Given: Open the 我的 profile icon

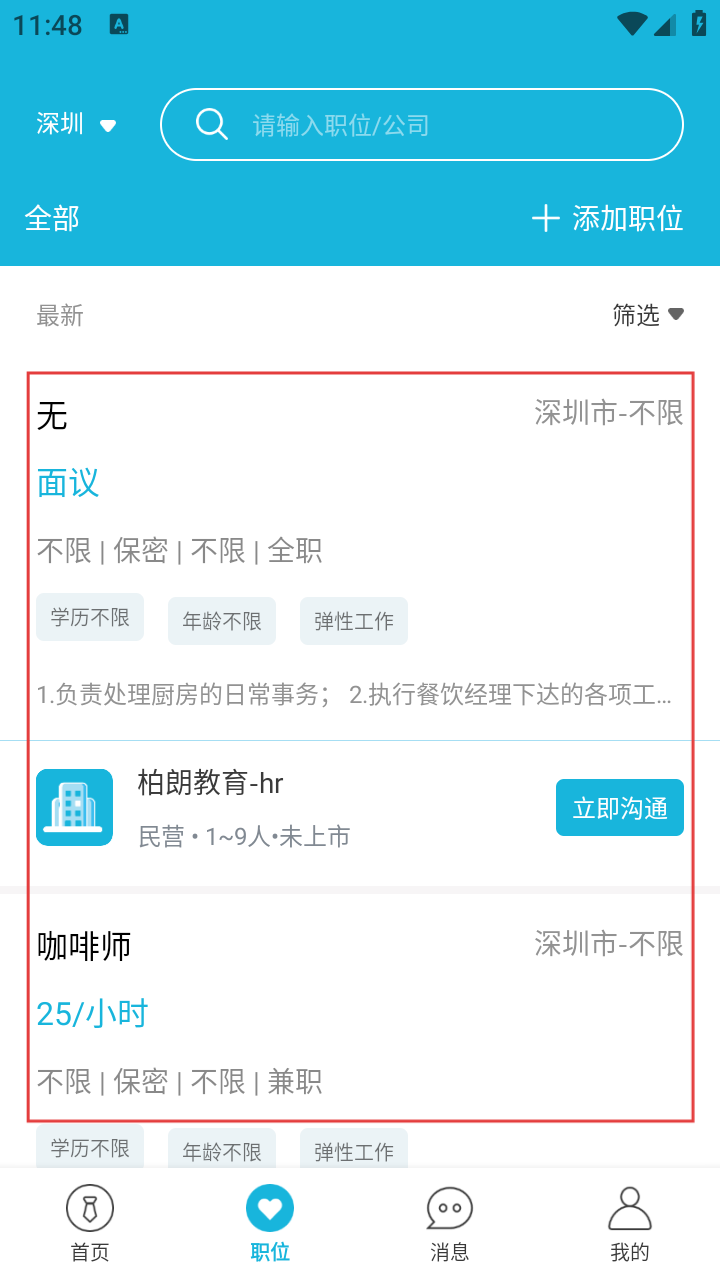Looking at the screenshot, I should (x=629, y=1208).
